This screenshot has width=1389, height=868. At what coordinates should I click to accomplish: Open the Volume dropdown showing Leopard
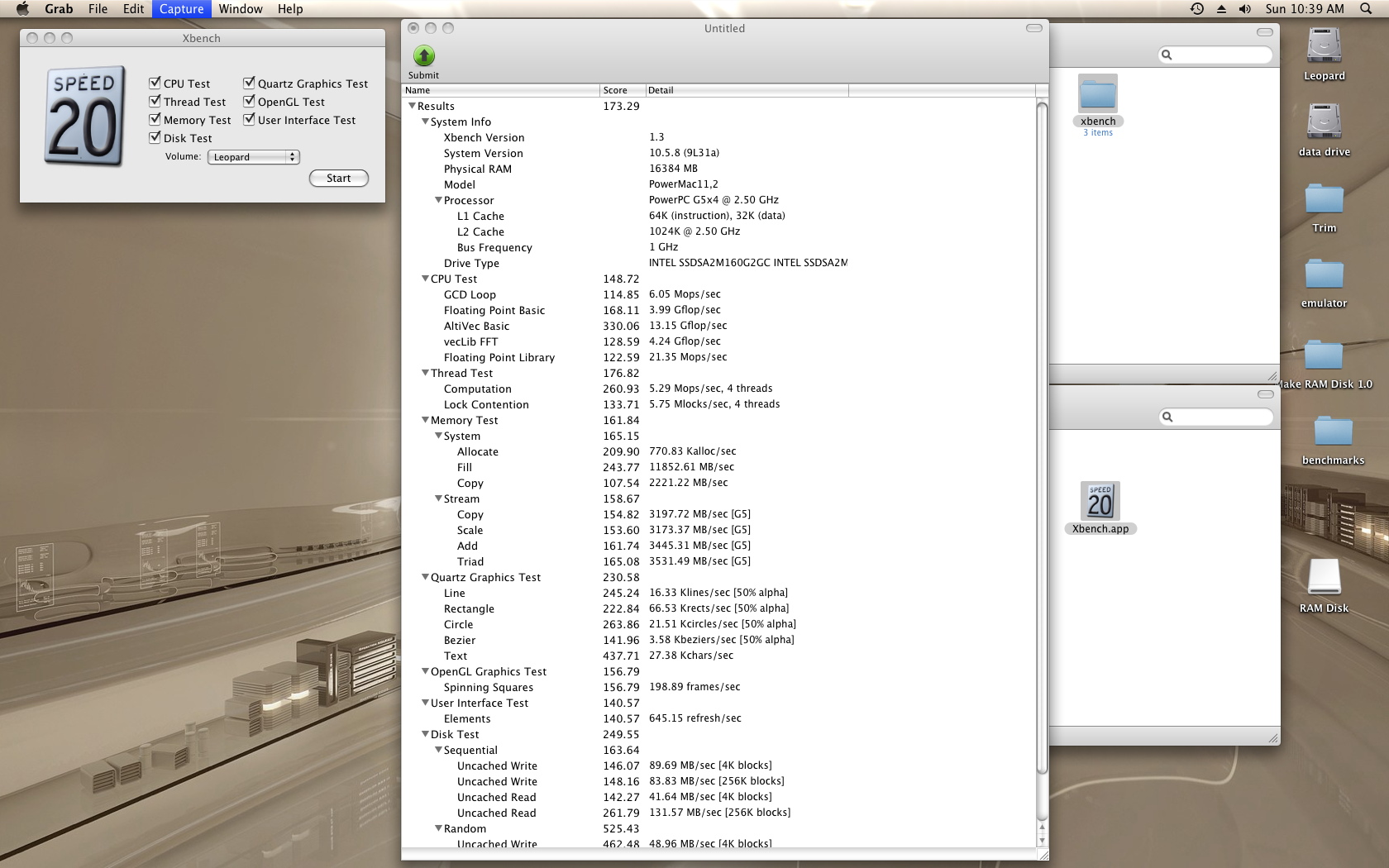pos(253,157)
